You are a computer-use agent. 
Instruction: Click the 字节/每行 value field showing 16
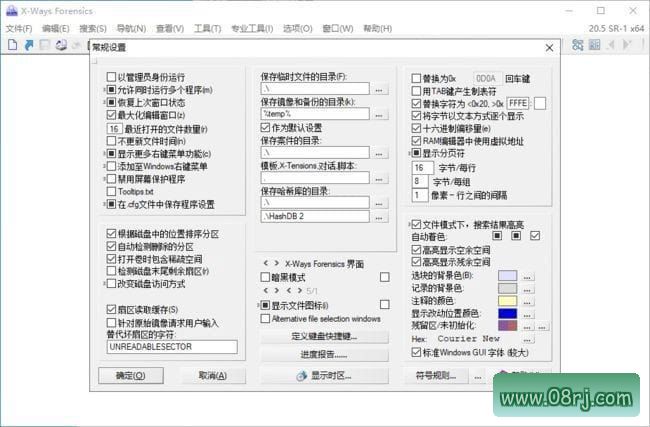coord(422,168)
